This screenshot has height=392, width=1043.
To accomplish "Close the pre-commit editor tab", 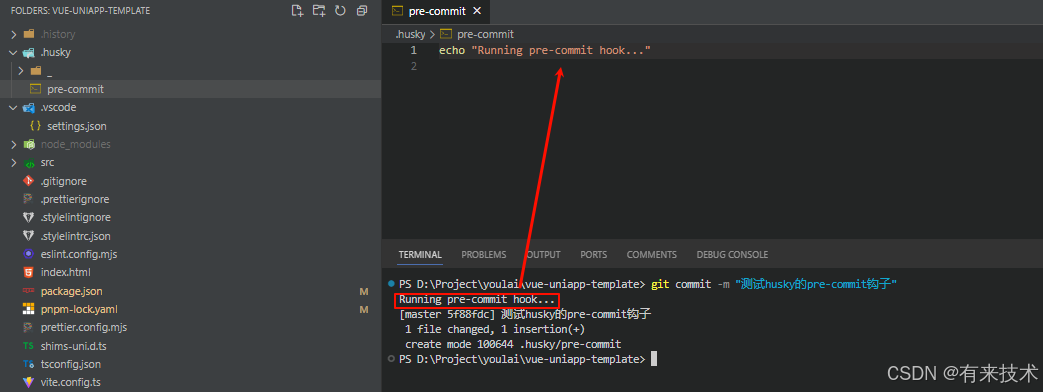I will [477, 11].
